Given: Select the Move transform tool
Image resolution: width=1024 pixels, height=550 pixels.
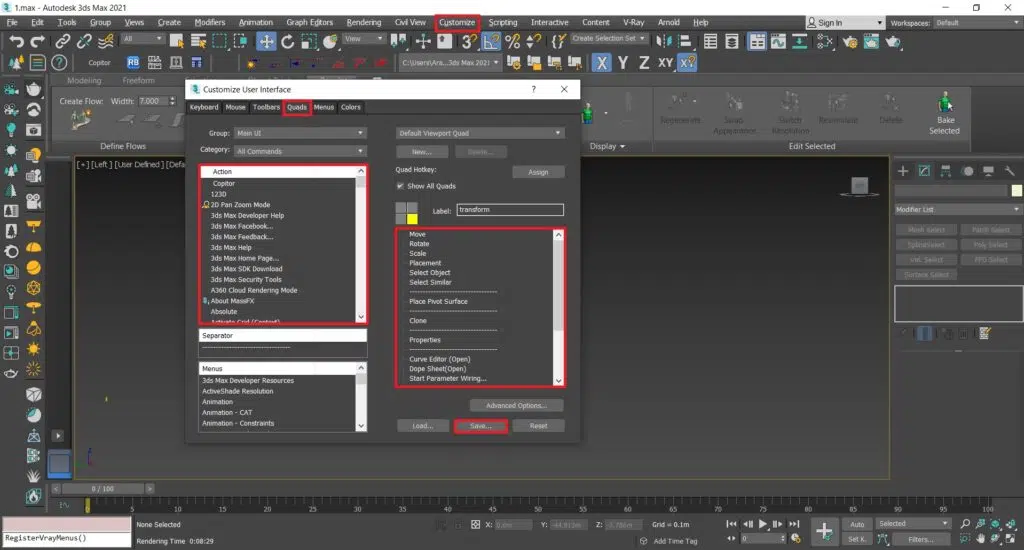Looking at the screenshot, I should click(x=266, y=41).
